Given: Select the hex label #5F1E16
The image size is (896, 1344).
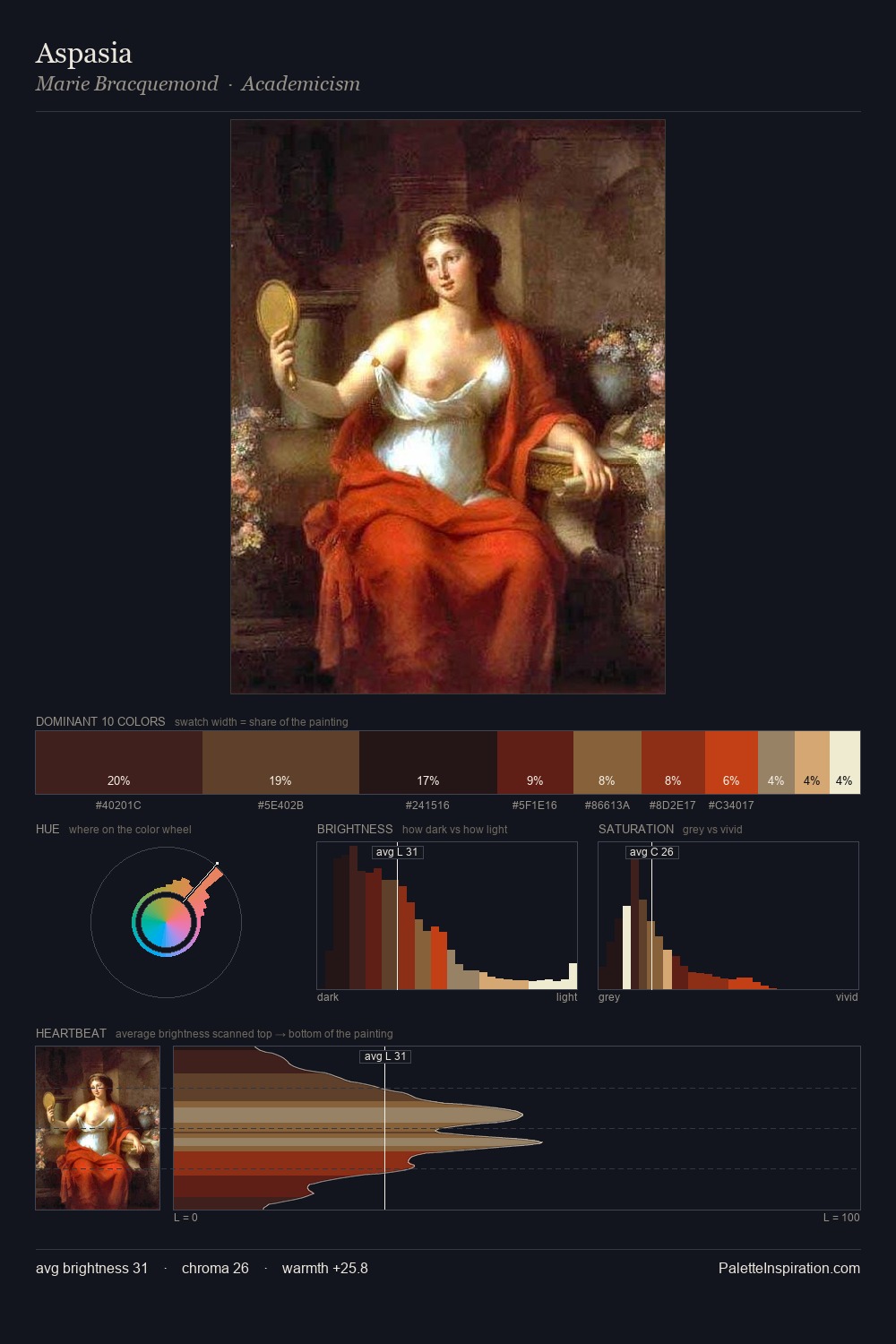Looking at the screenshot, I should point(535,806).
